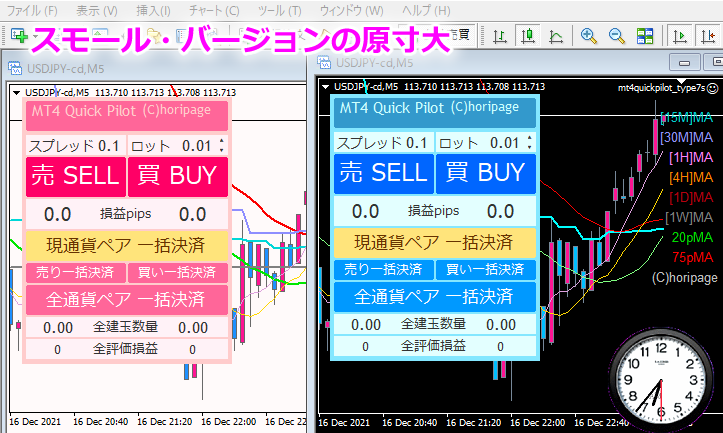Click the analog clock widget
The height and width of the screenshot is (433, 723).
pos(661,381)
